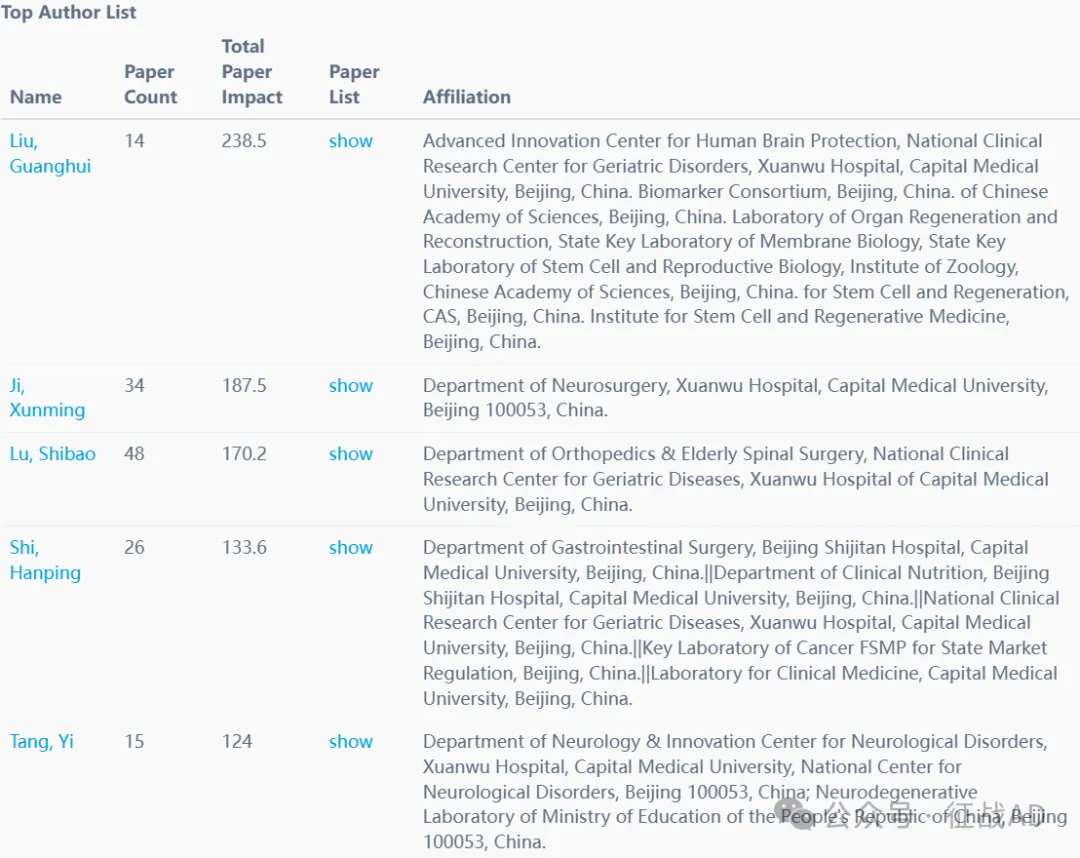
Task: Select paper count value 26
Action: coord(134,547)
